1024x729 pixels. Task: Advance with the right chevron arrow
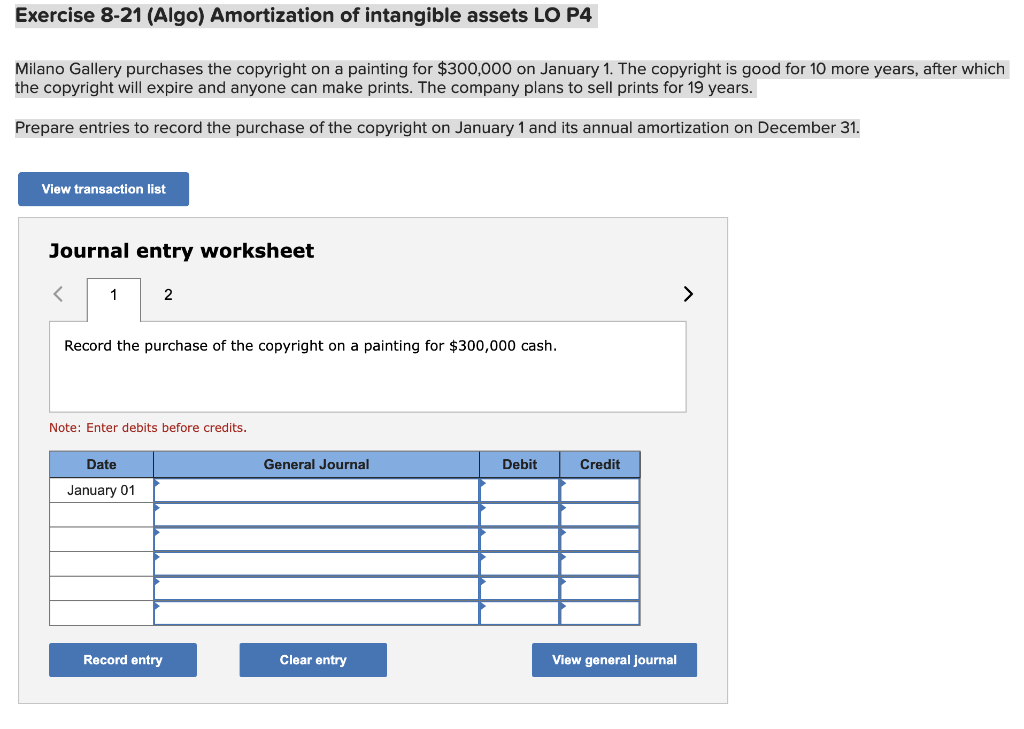[687, 294]
